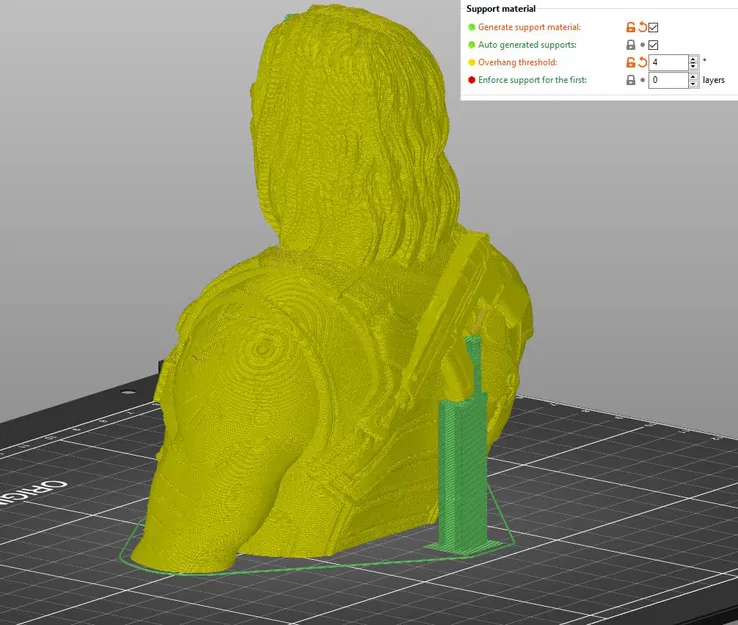Image resolution: width=738 pixels, height=625 pixels.
Task: Reset Overhang threshold using the orange arrow
Action: 642,62
